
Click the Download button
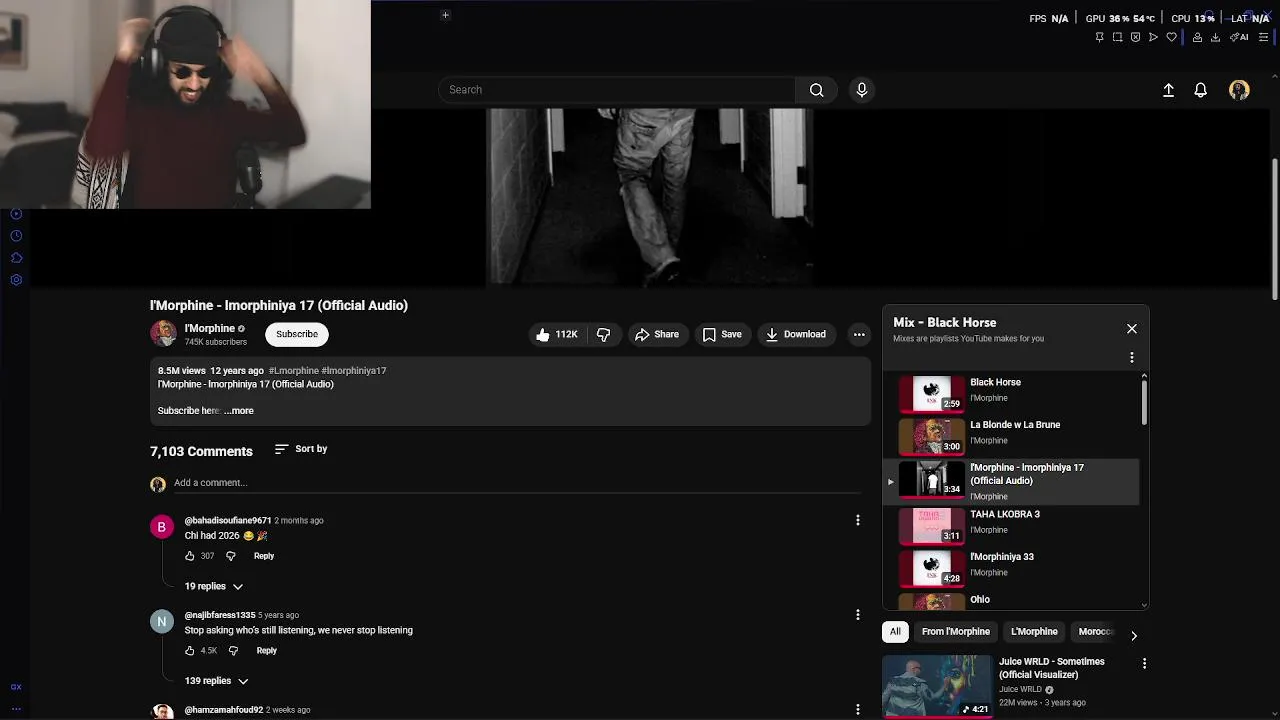[x=796, y=335]
